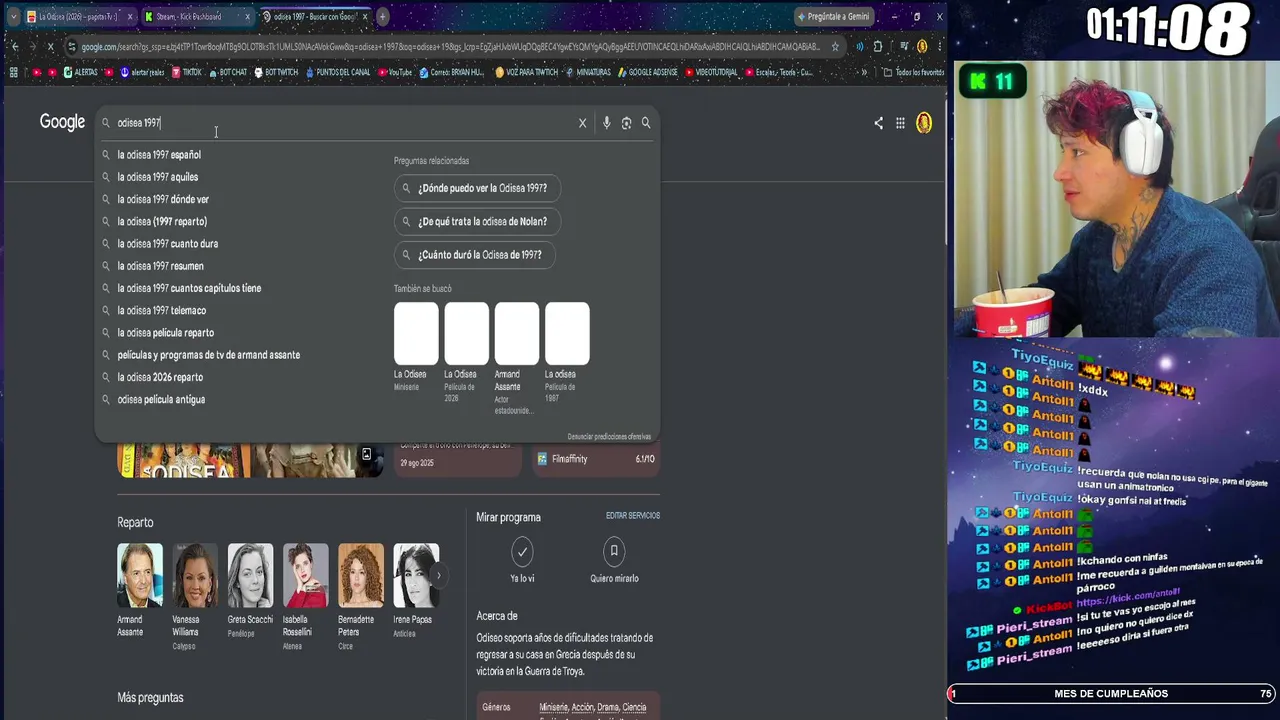Open a new browser tab
The image size is (1280, 720).
click(x=382, y=16)
